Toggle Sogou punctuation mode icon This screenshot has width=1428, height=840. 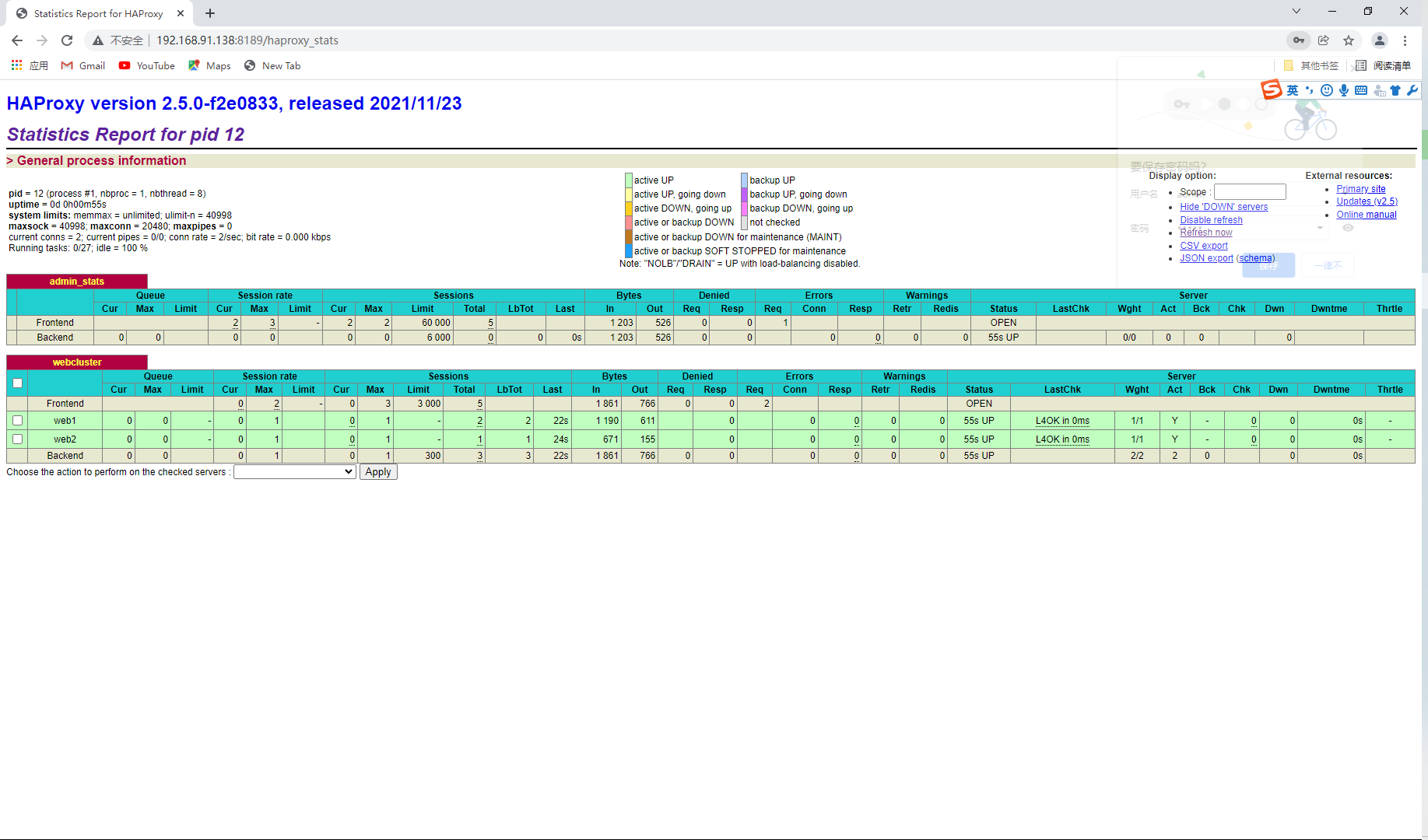[1310, 90]
